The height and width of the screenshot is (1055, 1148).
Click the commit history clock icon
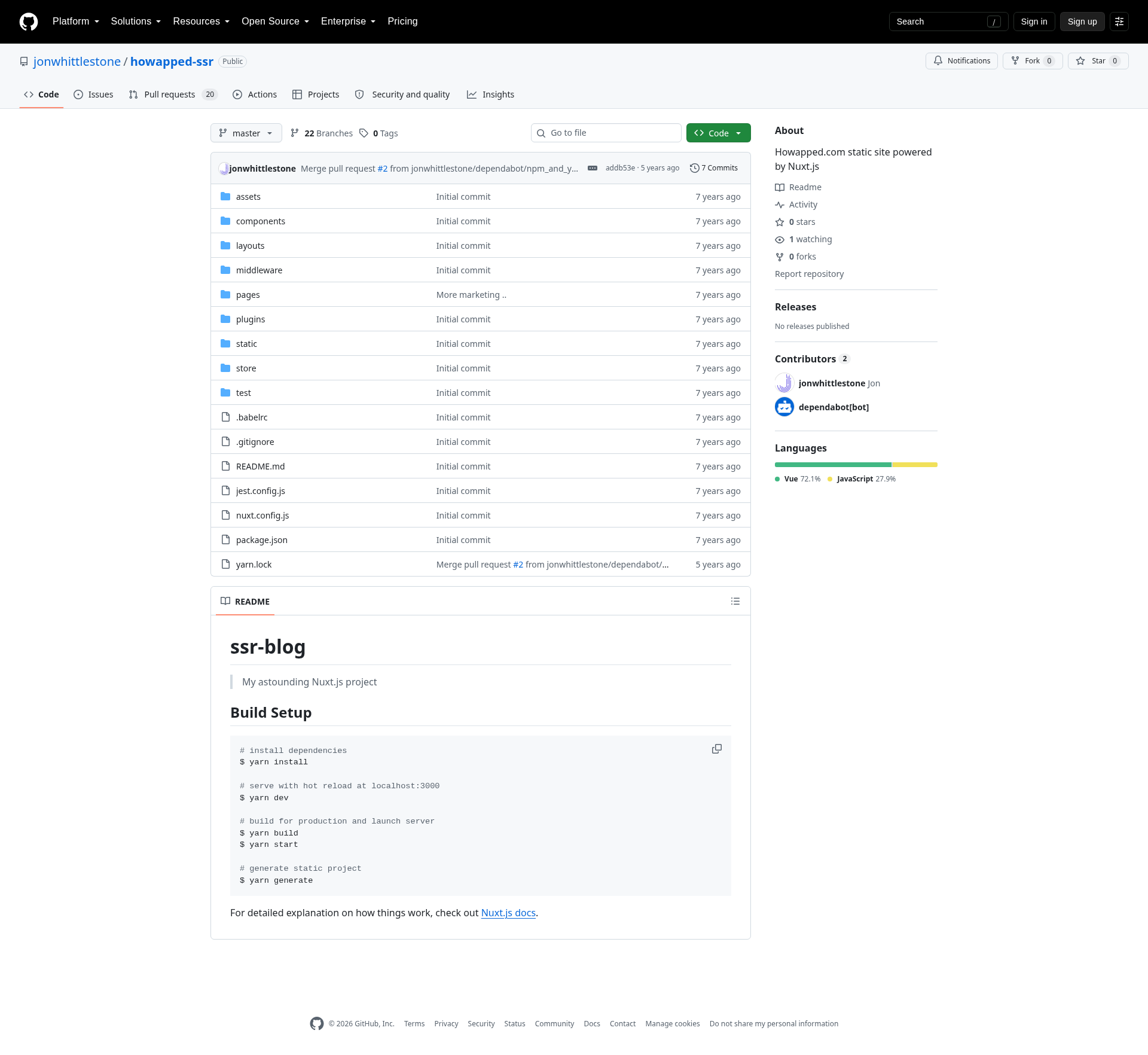[x=694, y=168]
